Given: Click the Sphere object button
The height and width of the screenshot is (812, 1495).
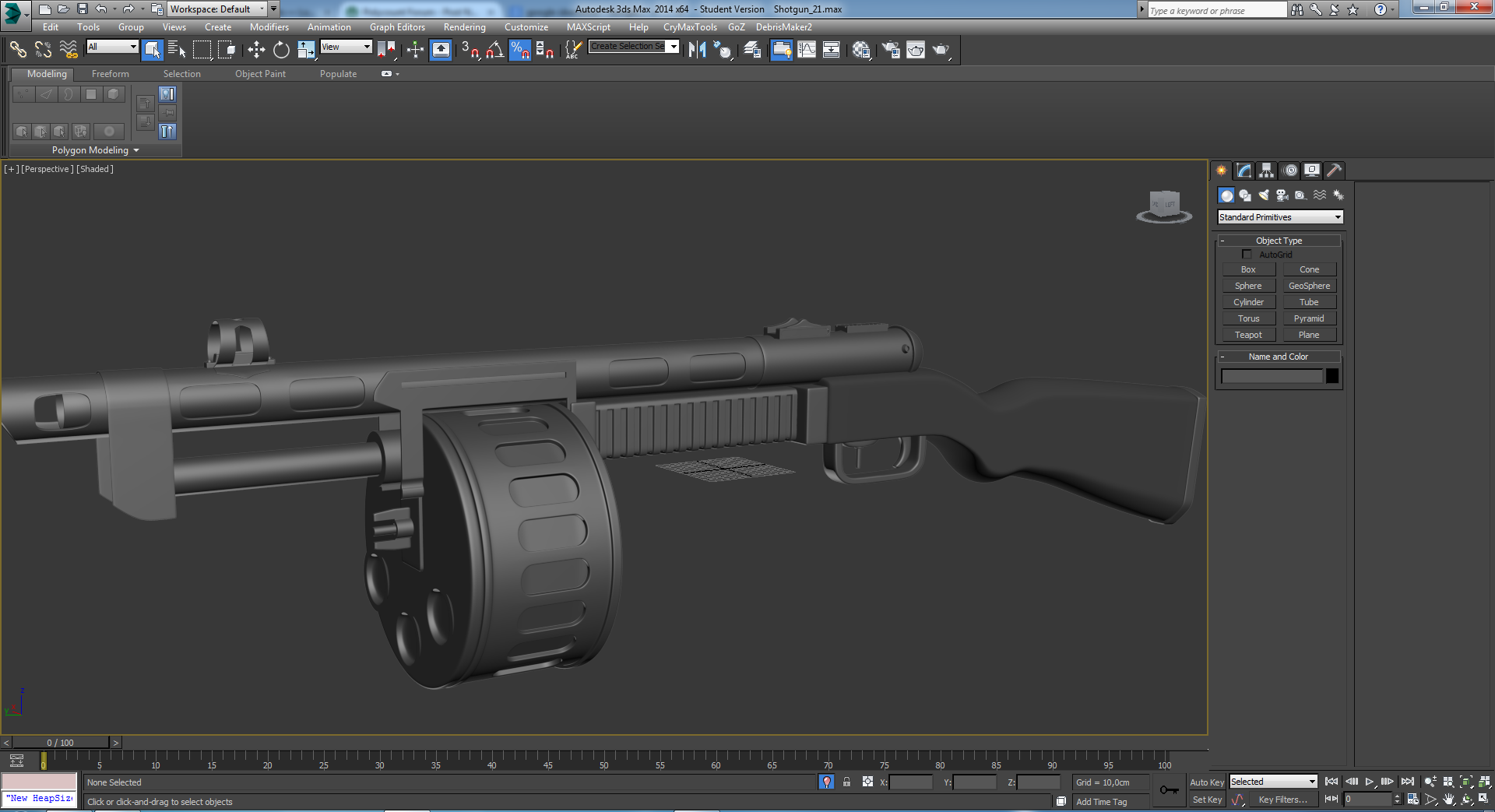Looking at the screenshot, I should 1248,286.
